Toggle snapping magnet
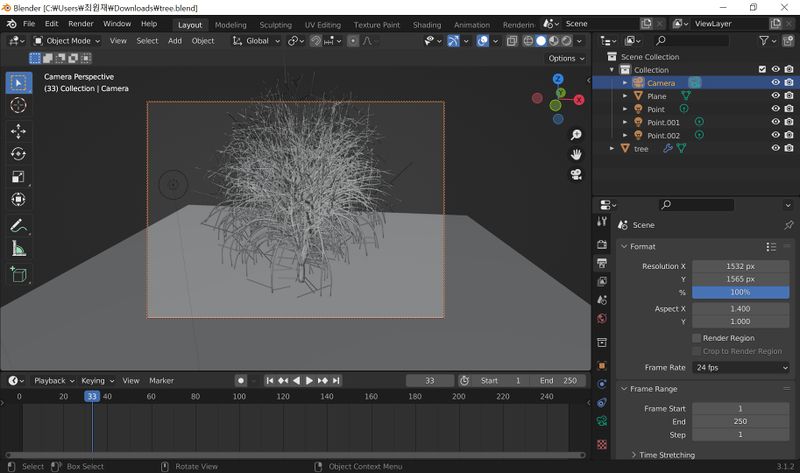 (x=316, y=41)
